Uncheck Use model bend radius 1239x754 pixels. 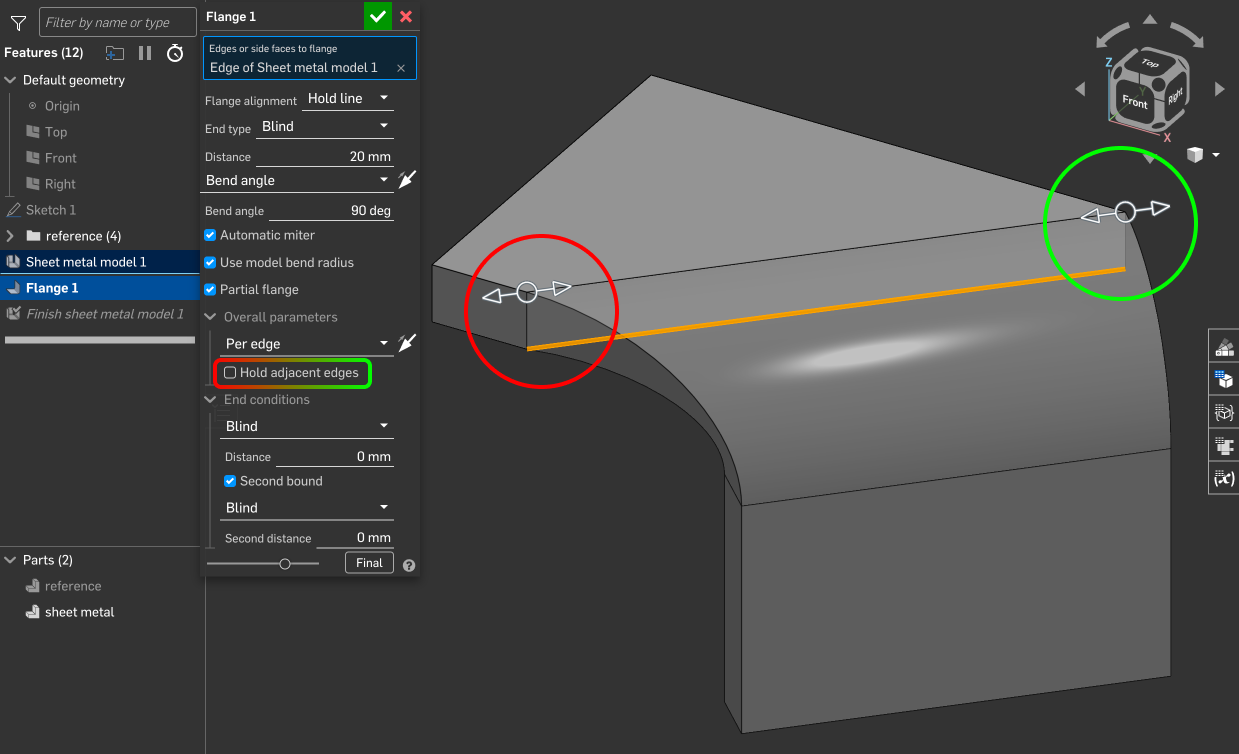coord(210,262)
